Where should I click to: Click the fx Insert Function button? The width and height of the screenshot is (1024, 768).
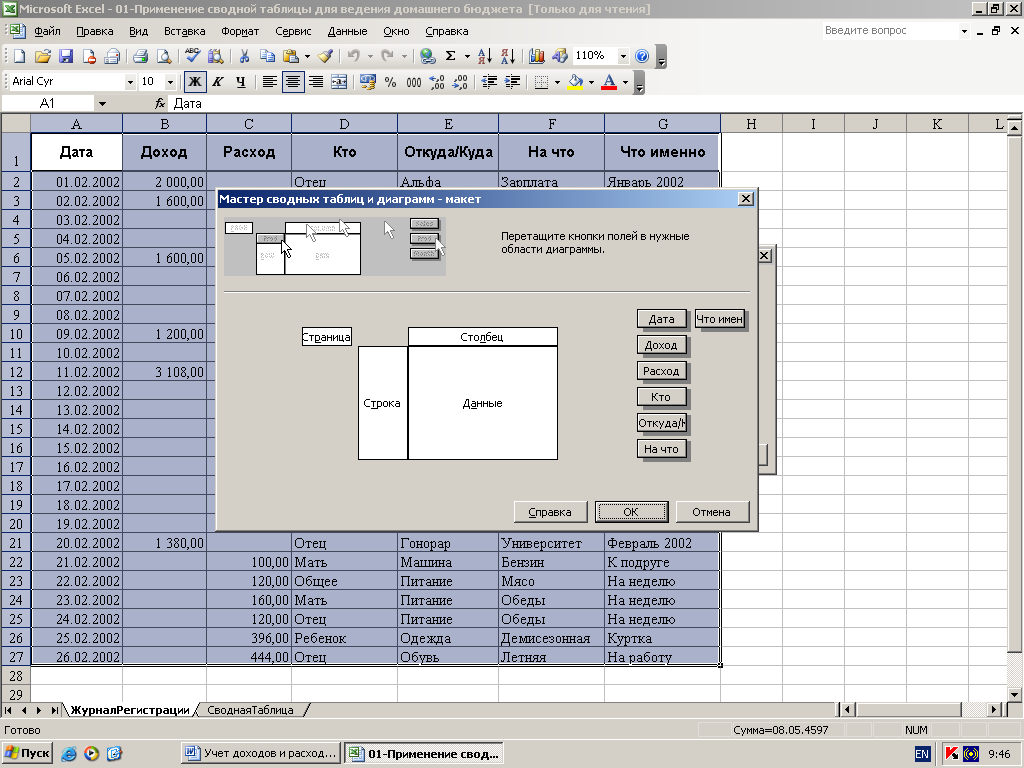tap(160, 103)
